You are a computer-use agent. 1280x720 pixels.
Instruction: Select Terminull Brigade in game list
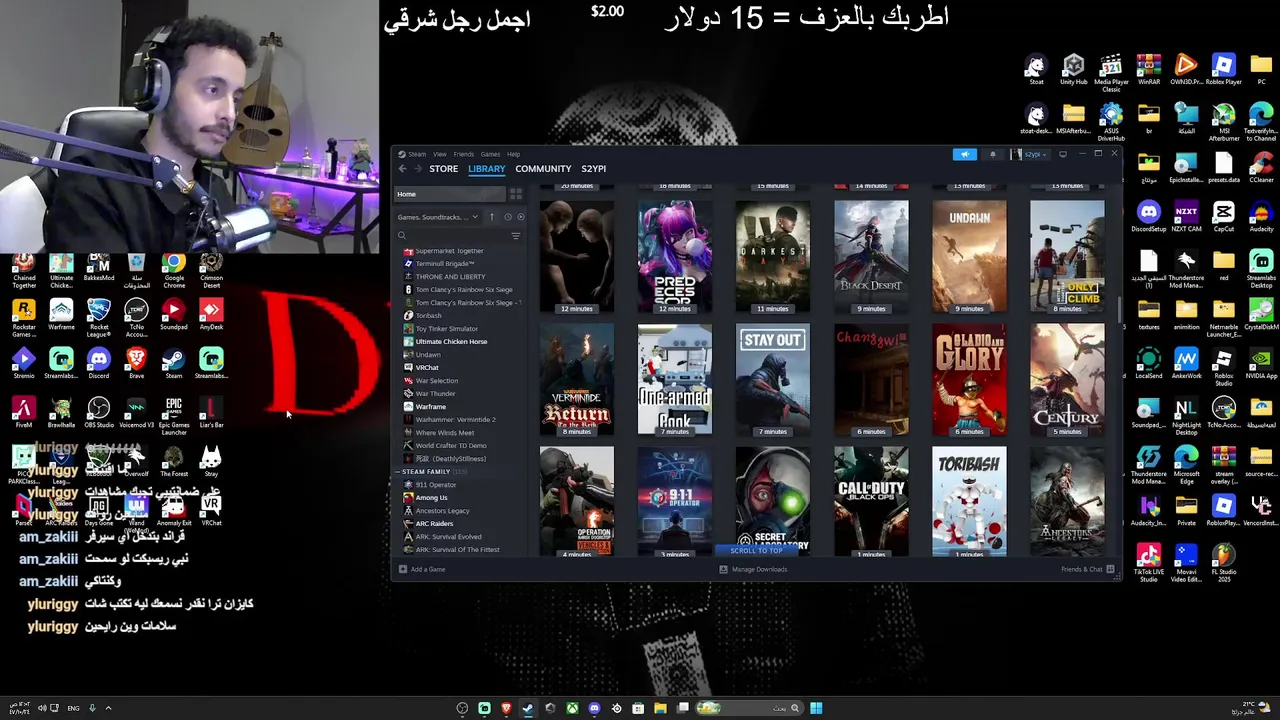(444, 264)
